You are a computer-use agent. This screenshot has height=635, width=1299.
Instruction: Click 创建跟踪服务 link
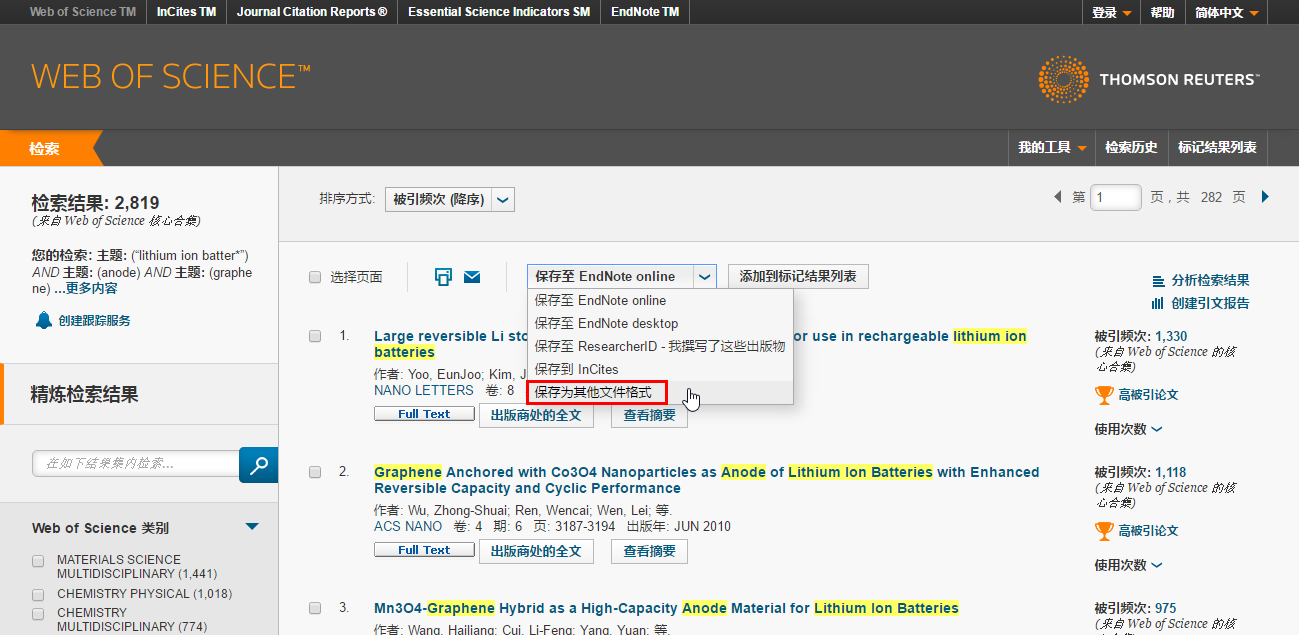[x=94, y=321]
